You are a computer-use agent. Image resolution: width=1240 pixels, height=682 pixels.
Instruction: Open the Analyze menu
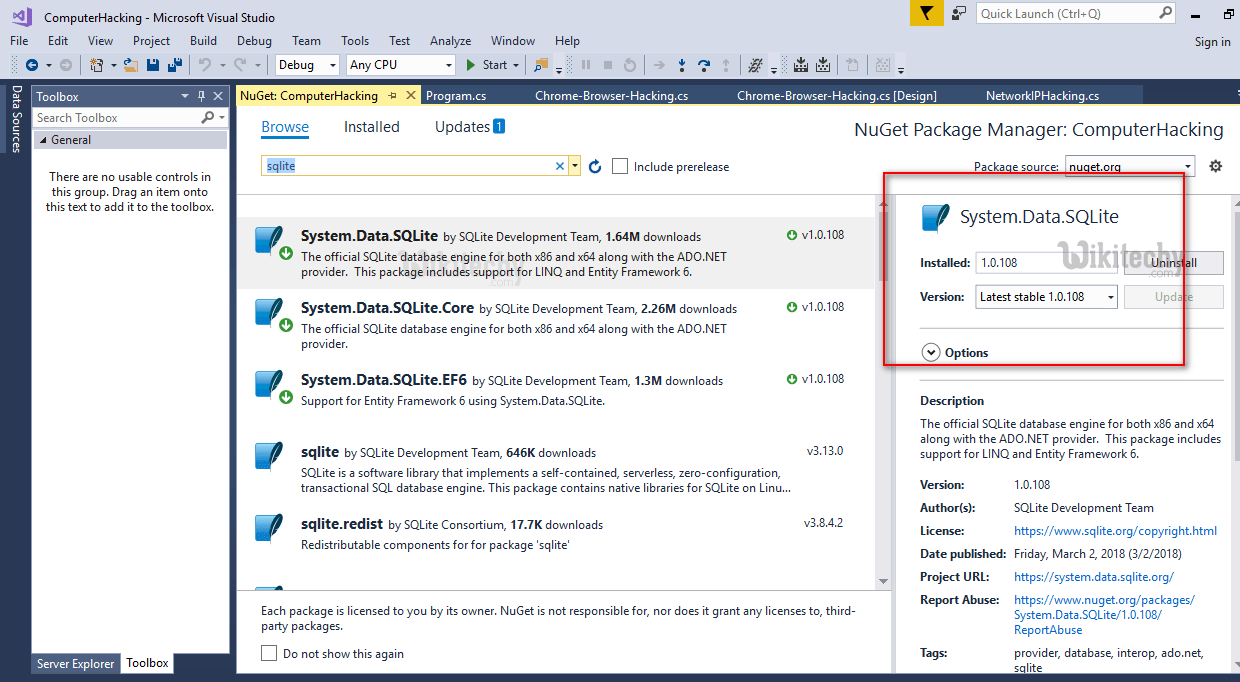[450, 41]
